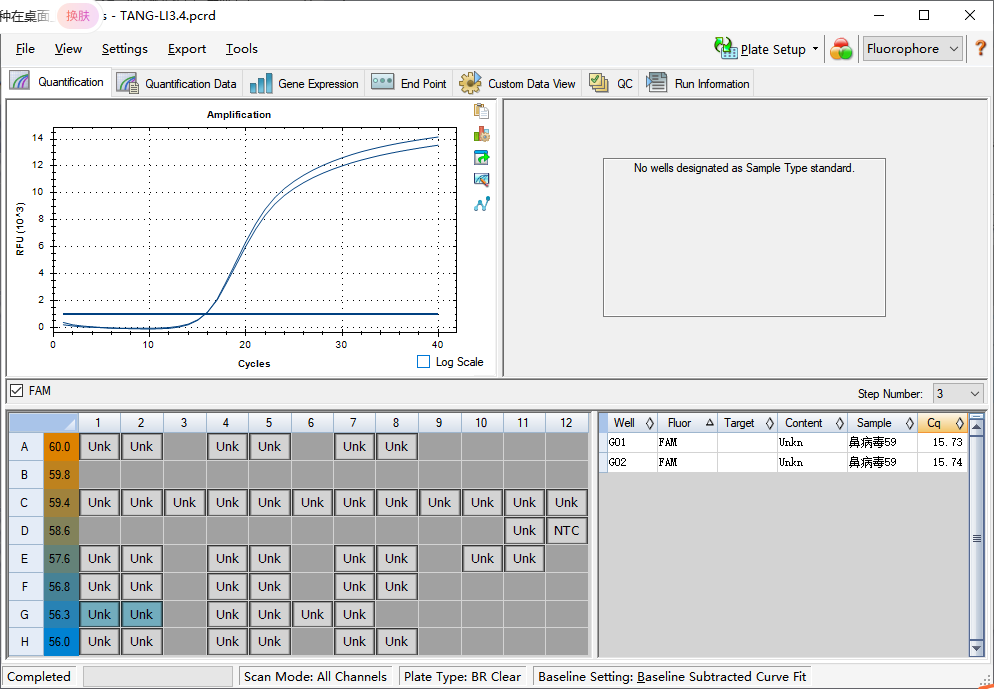Select well D11 Unk
Screen dimensions: 994x689
point(524,531)
